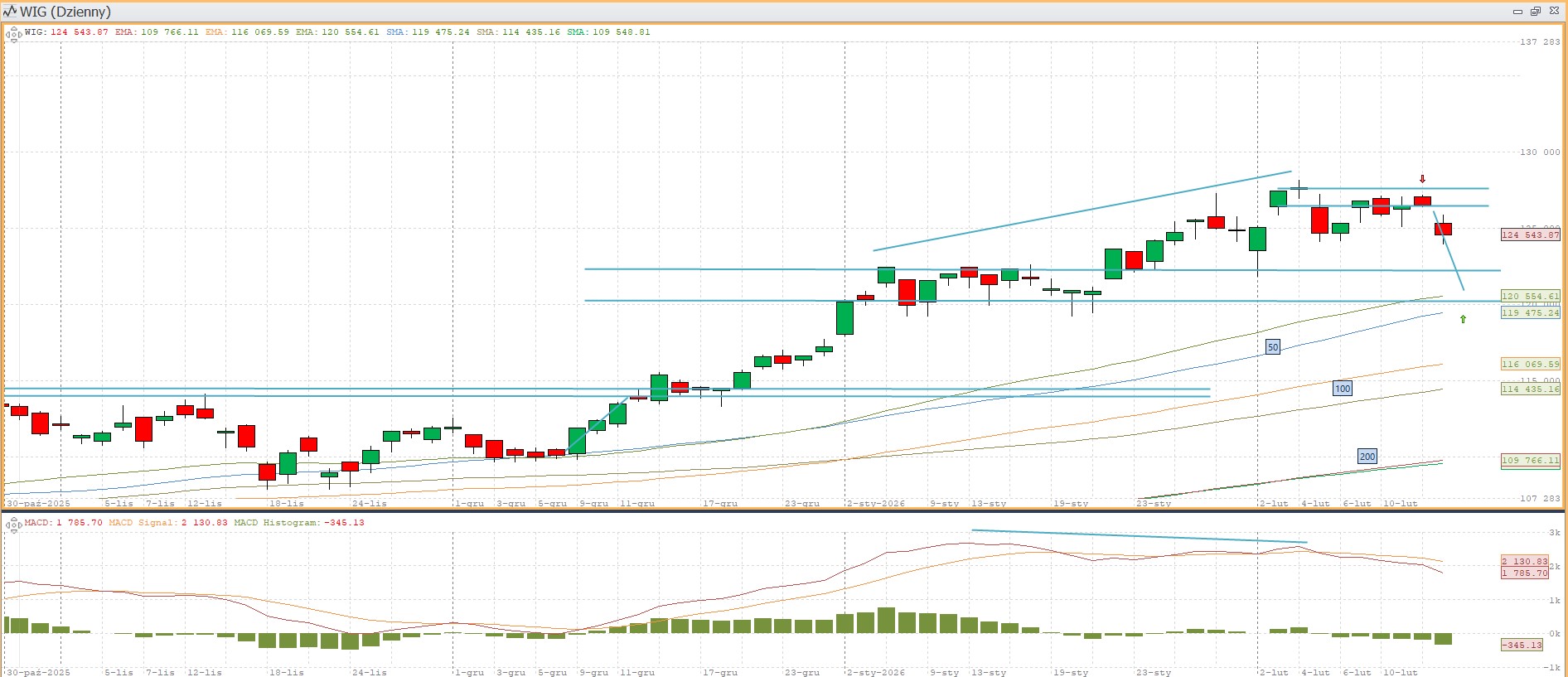Click the -345.13 histogram value tag on axis
This screenshot has width=1568, height=677.
(1524, 645)
